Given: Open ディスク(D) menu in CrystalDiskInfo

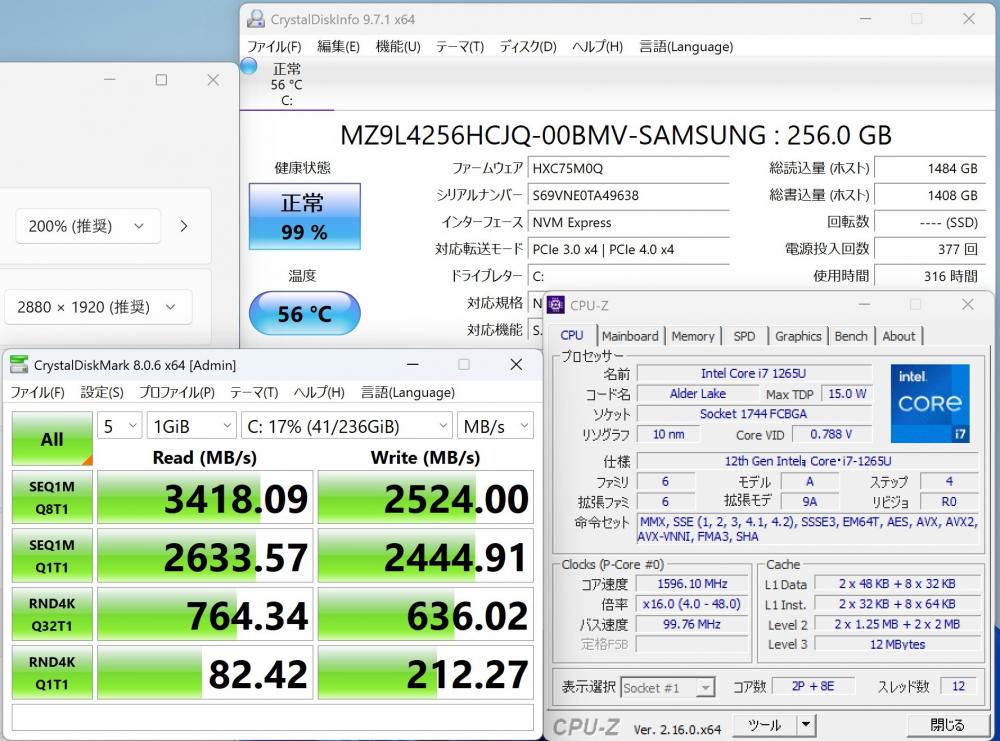Looking at the screenshot, I should [x=528, y=47].
